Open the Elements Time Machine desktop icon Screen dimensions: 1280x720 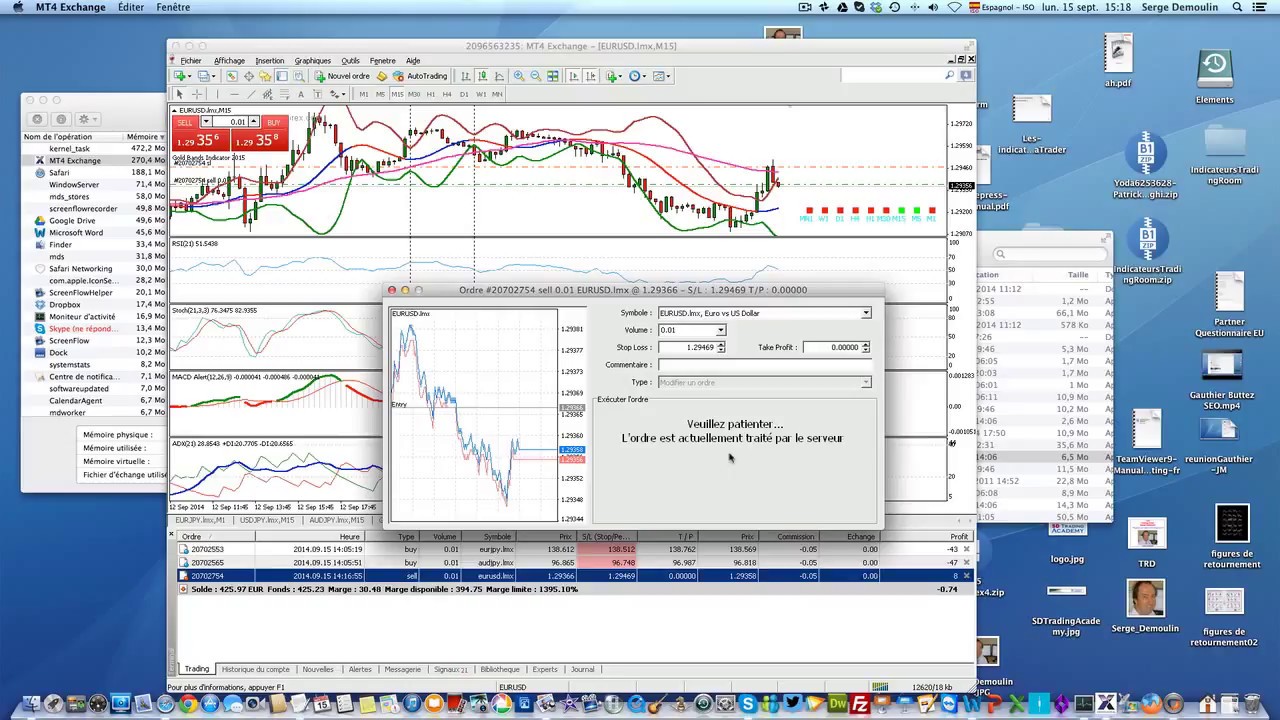[1214, 76]
